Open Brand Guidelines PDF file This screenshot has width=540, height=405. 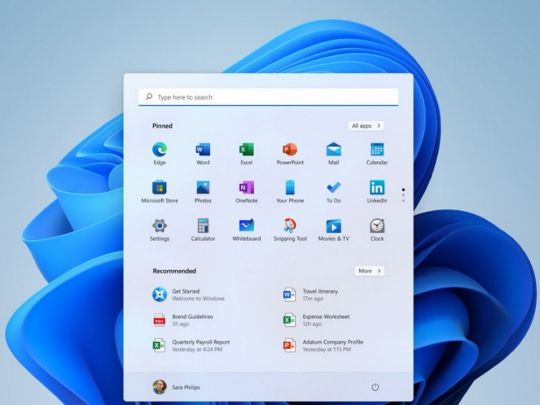tap(183, 320)
